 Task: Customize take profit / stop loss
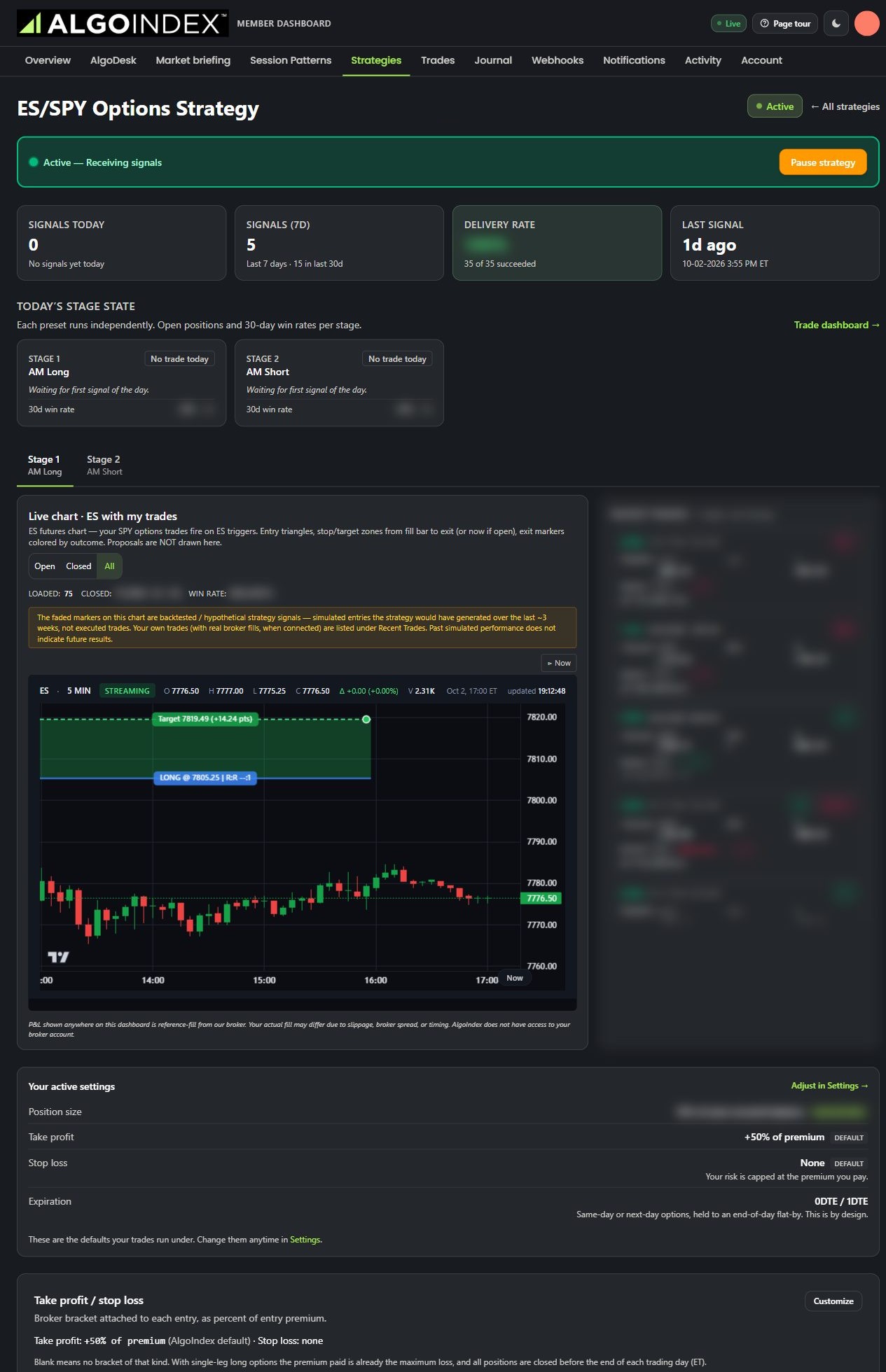[833, 1301]
